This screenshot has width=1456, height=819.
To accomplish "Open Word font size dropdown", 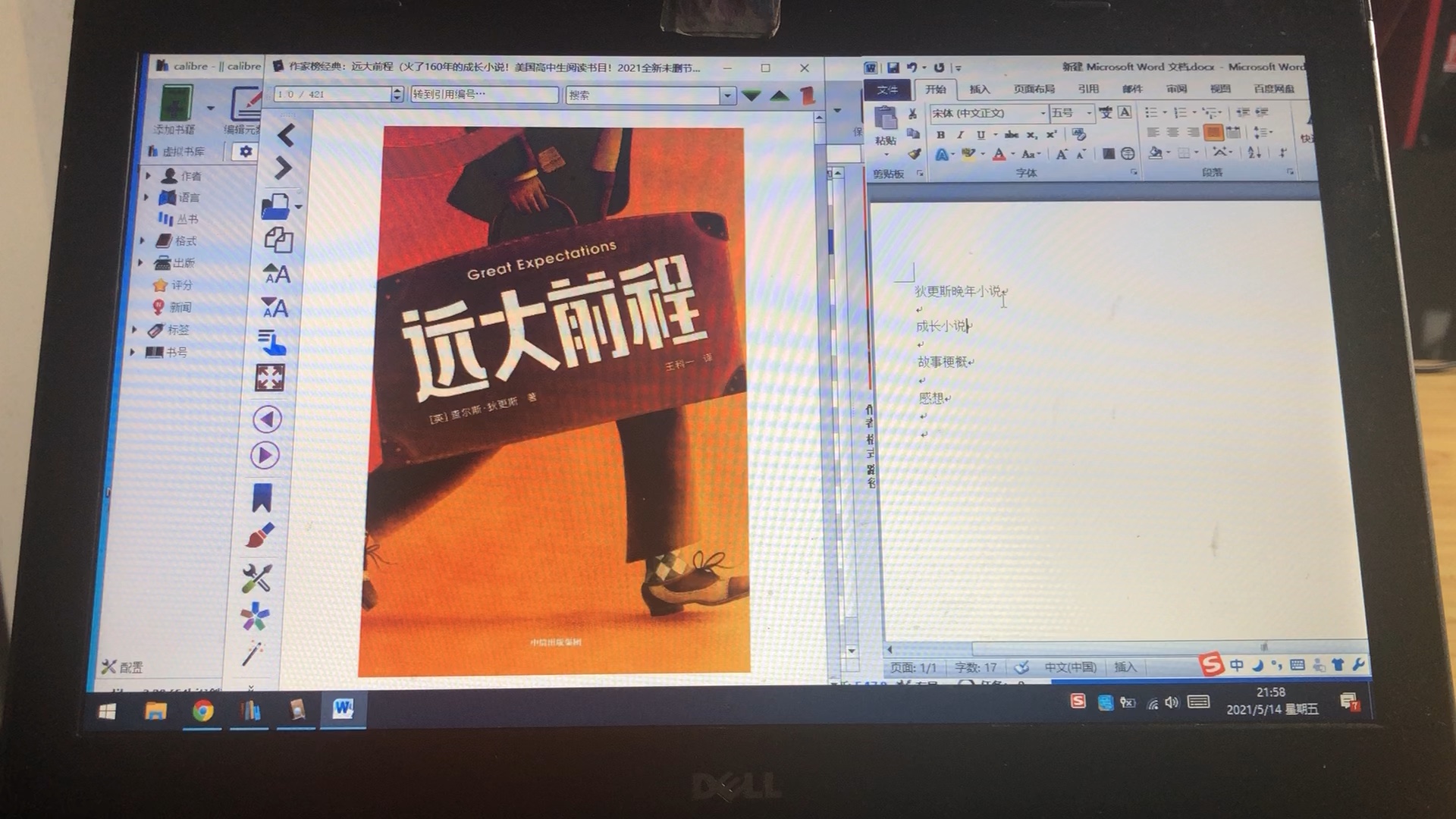I will 1089,114.
